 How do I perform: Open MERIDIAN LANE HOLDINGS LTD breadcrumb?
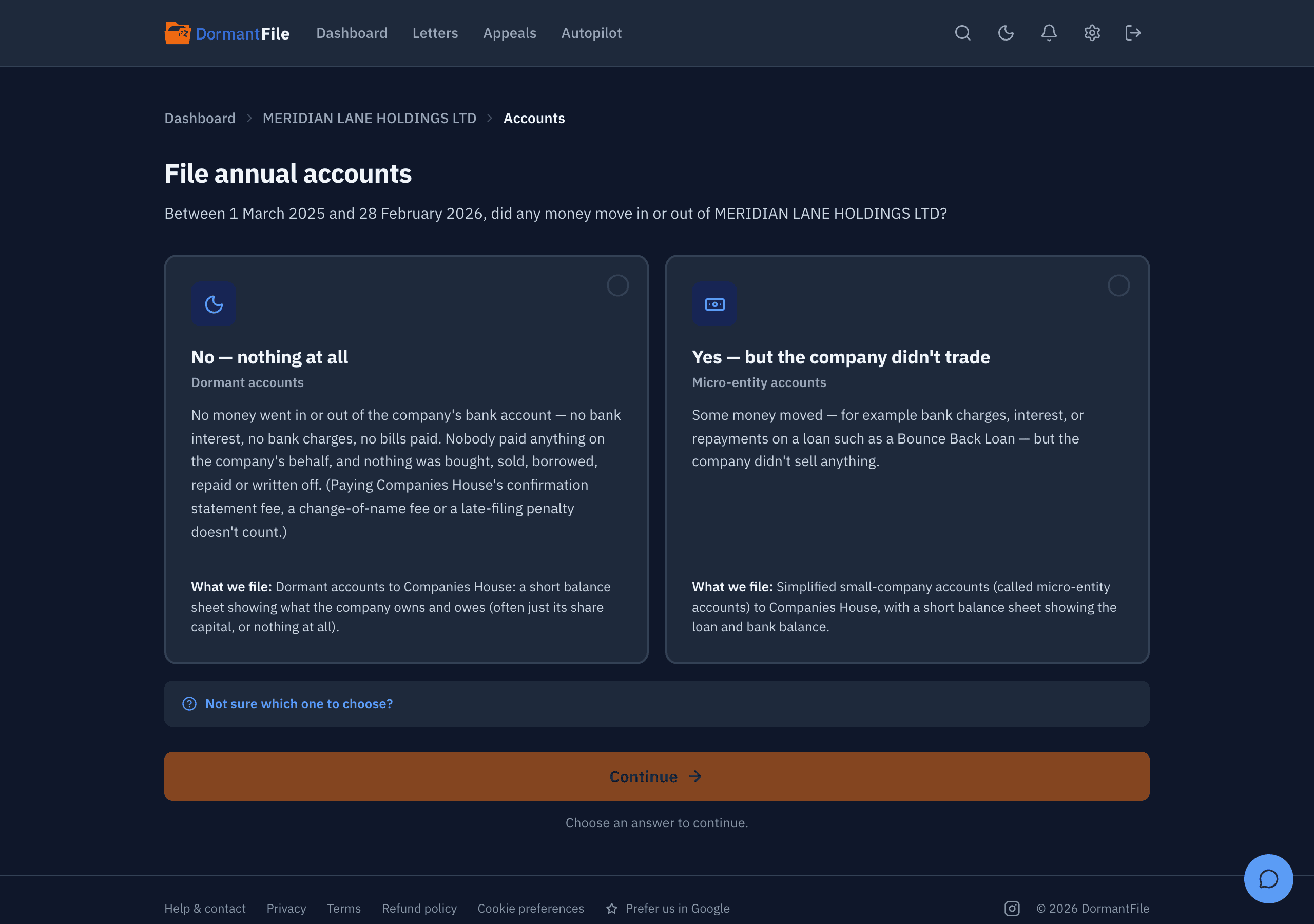(x=369, y=119)
